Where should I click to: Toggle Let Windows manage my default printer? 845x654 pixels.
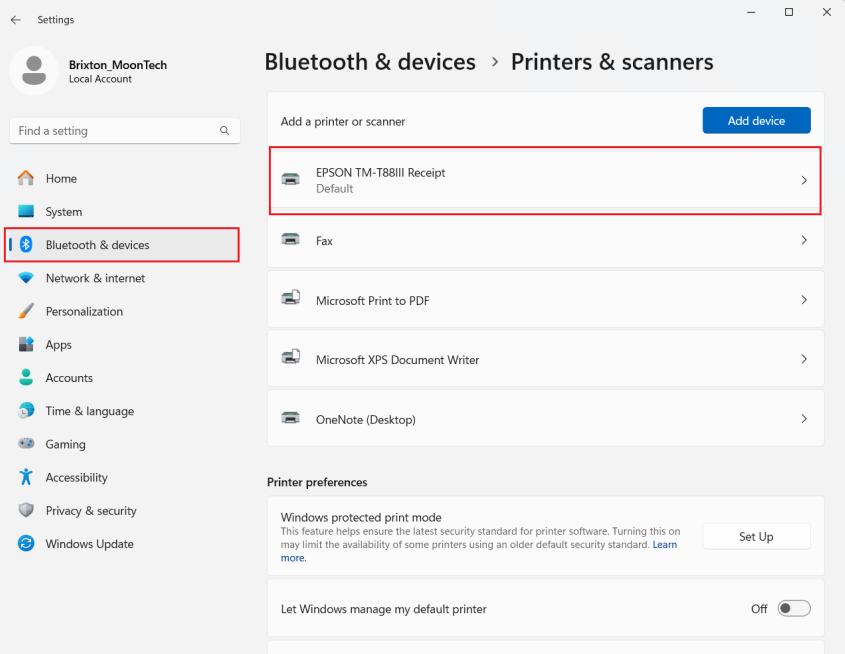[794, 609]
